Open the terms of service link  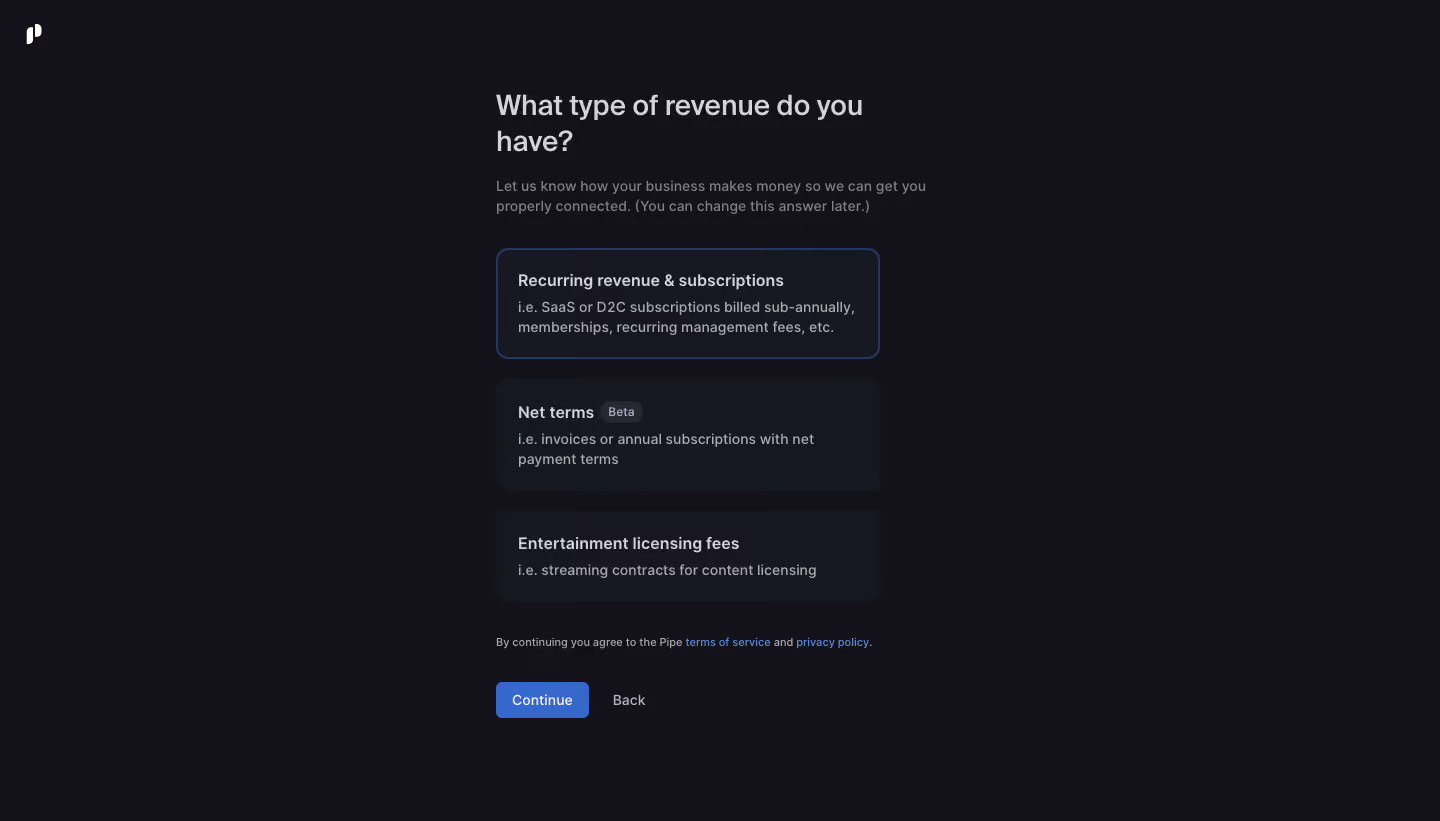(x=728, y=642)
